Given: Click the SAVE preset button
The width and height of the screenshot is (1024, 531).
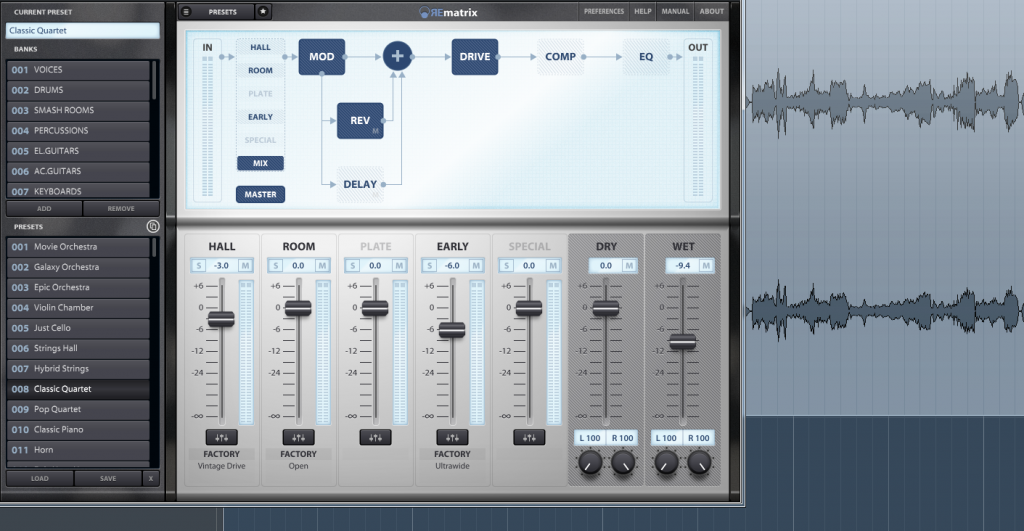Looking at the screenshot, I should click(x=108, y=479).
